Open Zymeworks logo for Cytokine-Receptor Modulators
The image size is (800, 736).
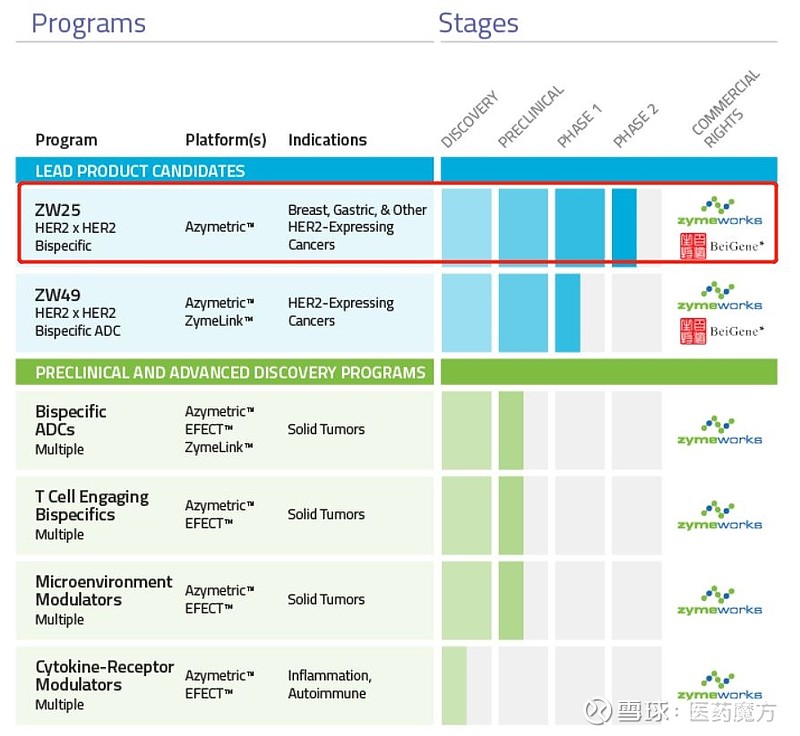point(719,686)
